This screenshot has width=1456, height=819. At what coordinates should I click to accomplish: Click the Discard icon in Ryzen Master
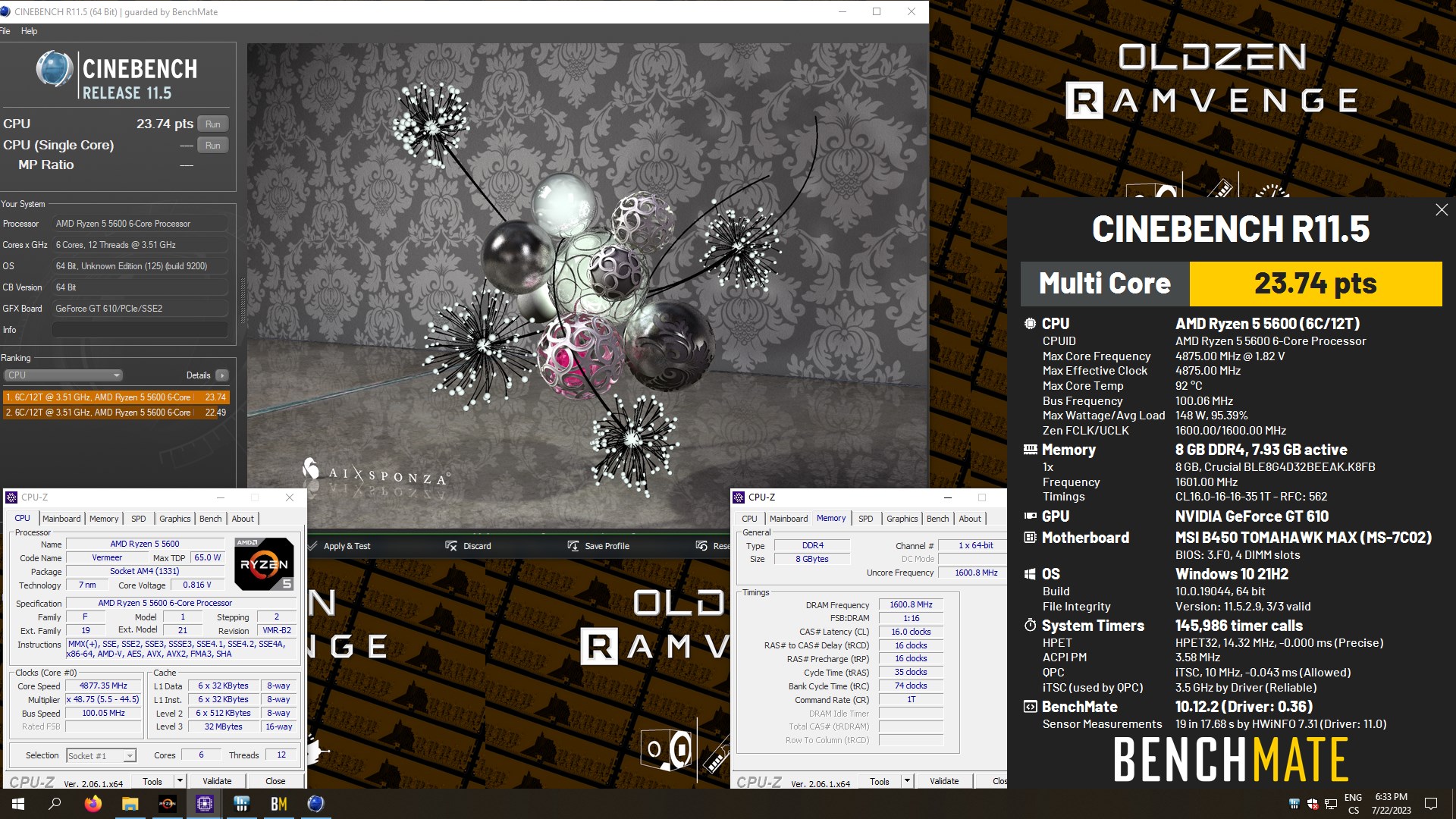click(451, 546)
